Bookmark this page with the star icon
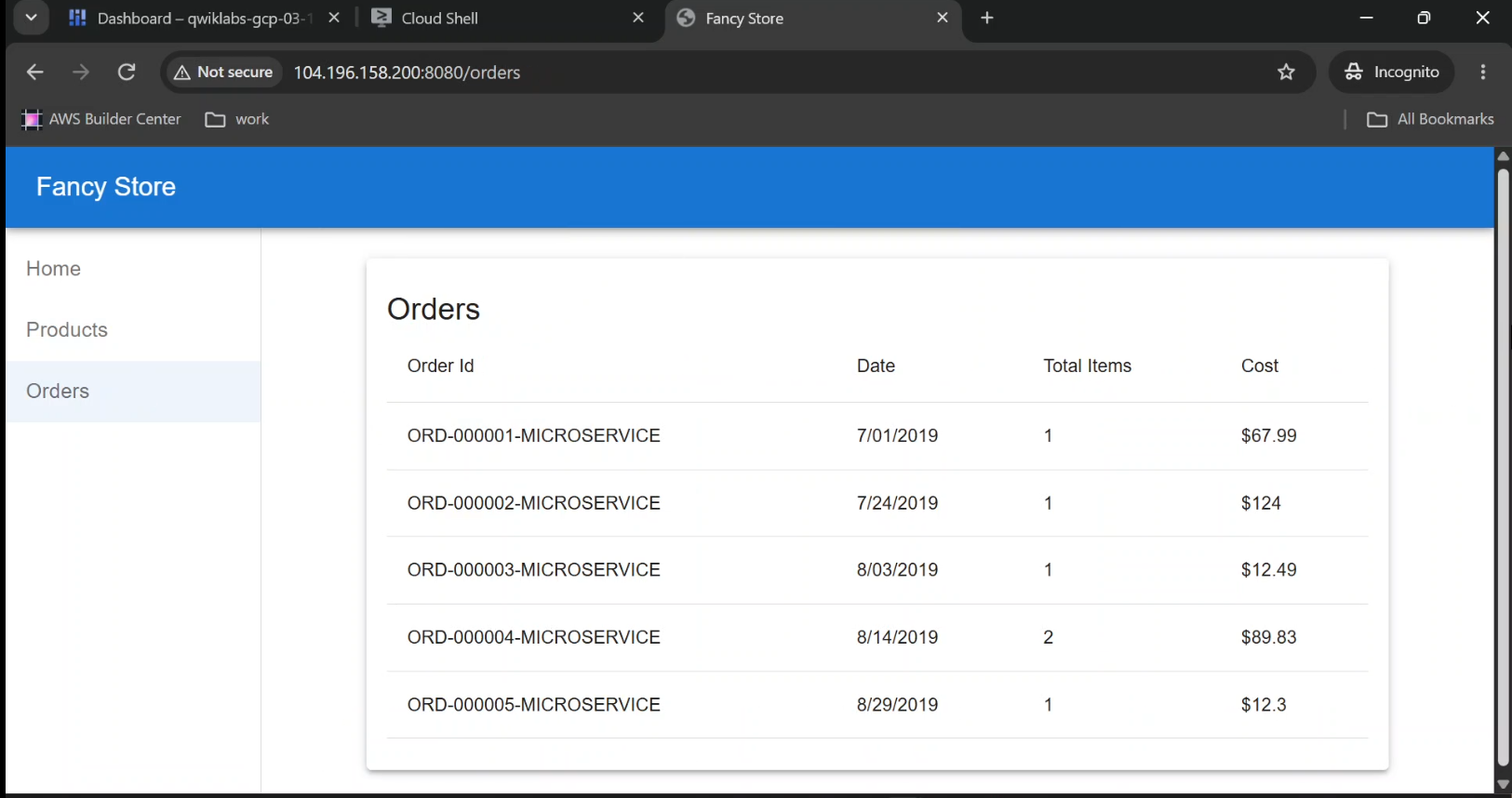Viewport: 1512px width, 798px height. tap(1286, 72)
